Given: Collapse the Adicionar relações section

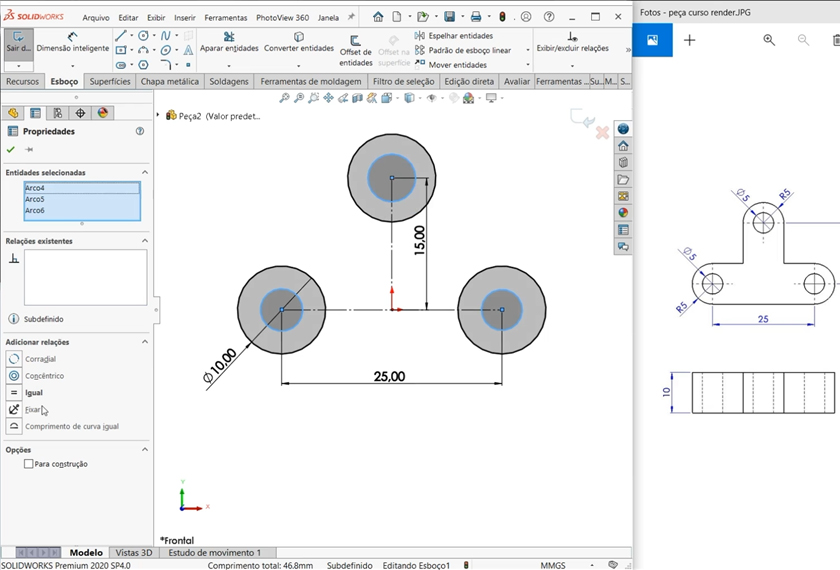Looking at the screenshot, I should 144,342.
